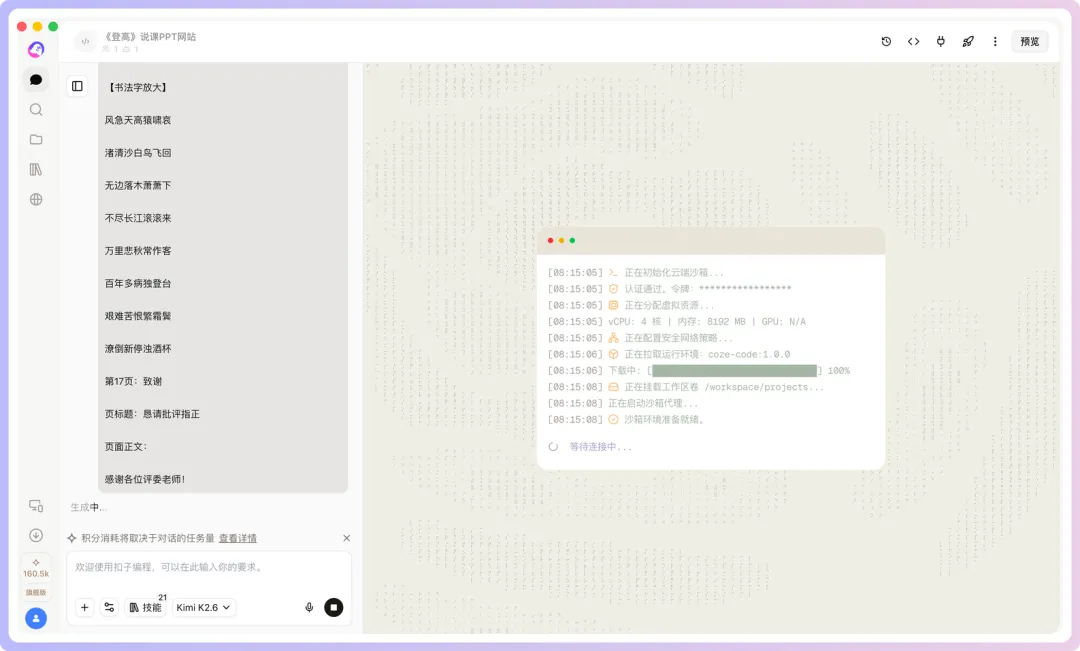This screenshot has width=1080, height=651.
Task: Click the code project icon beside title
Action: [x=85, y=41]
